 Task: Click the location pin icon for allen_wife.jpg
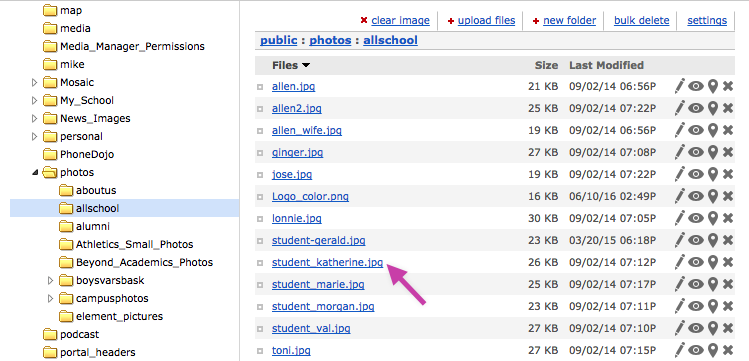713,130
